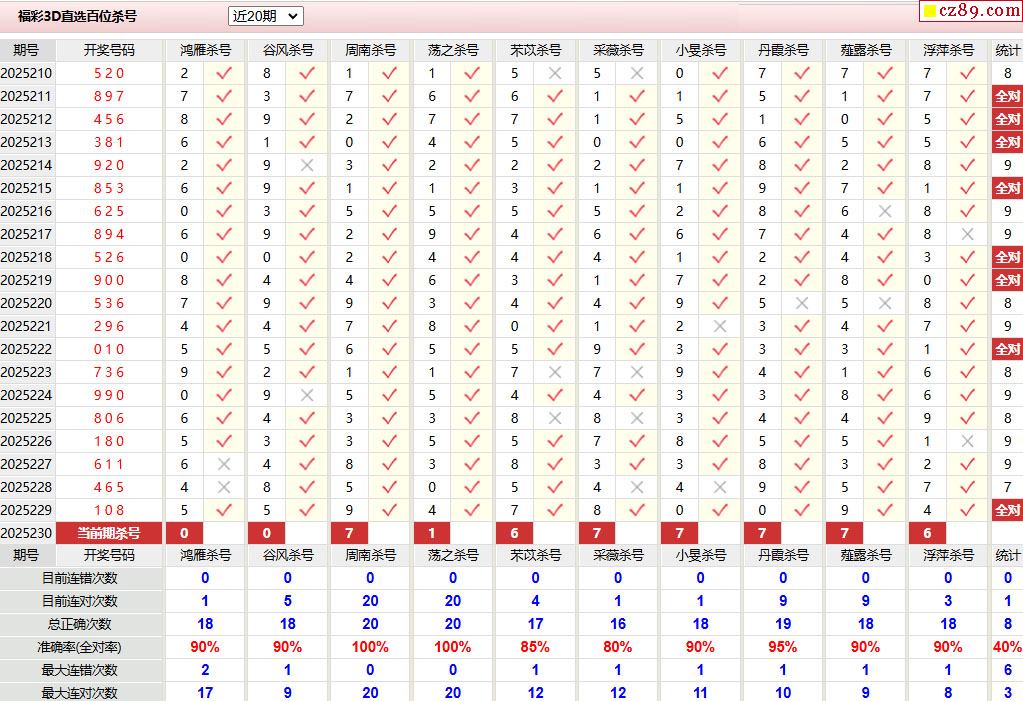Click the 全对 badge in row 2025215
1023x701 pixels.
(1007, 188)
